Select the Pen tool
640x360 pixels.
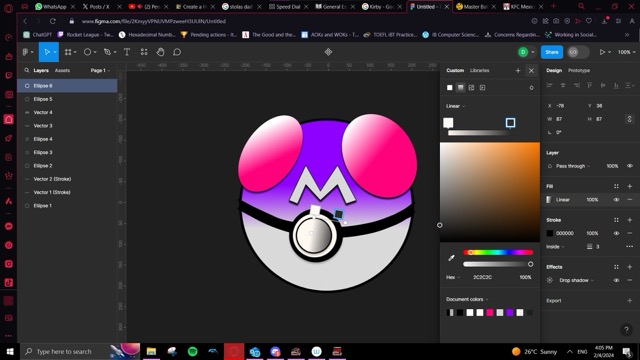[107, 52]
